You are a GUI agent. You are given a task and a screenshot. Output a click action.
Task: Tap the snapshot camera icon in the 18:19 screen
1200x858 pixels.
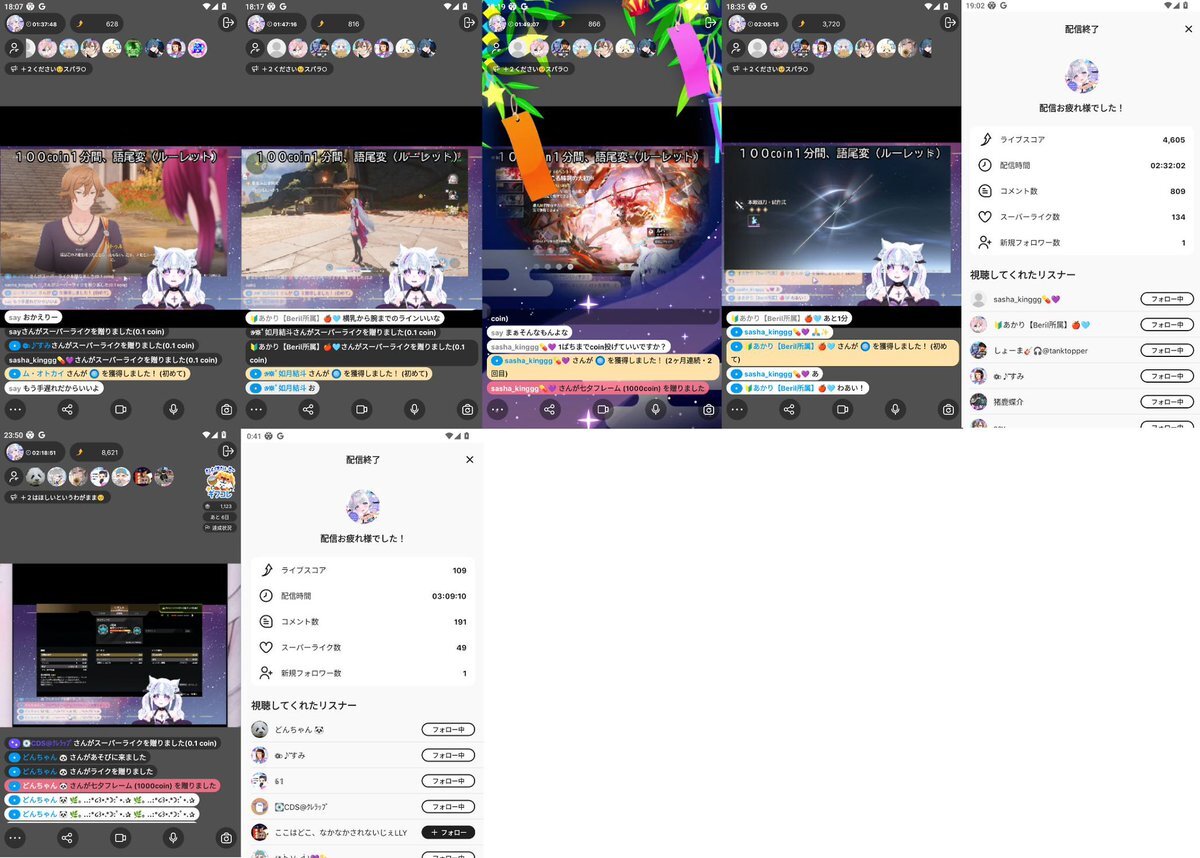[709, 409]
